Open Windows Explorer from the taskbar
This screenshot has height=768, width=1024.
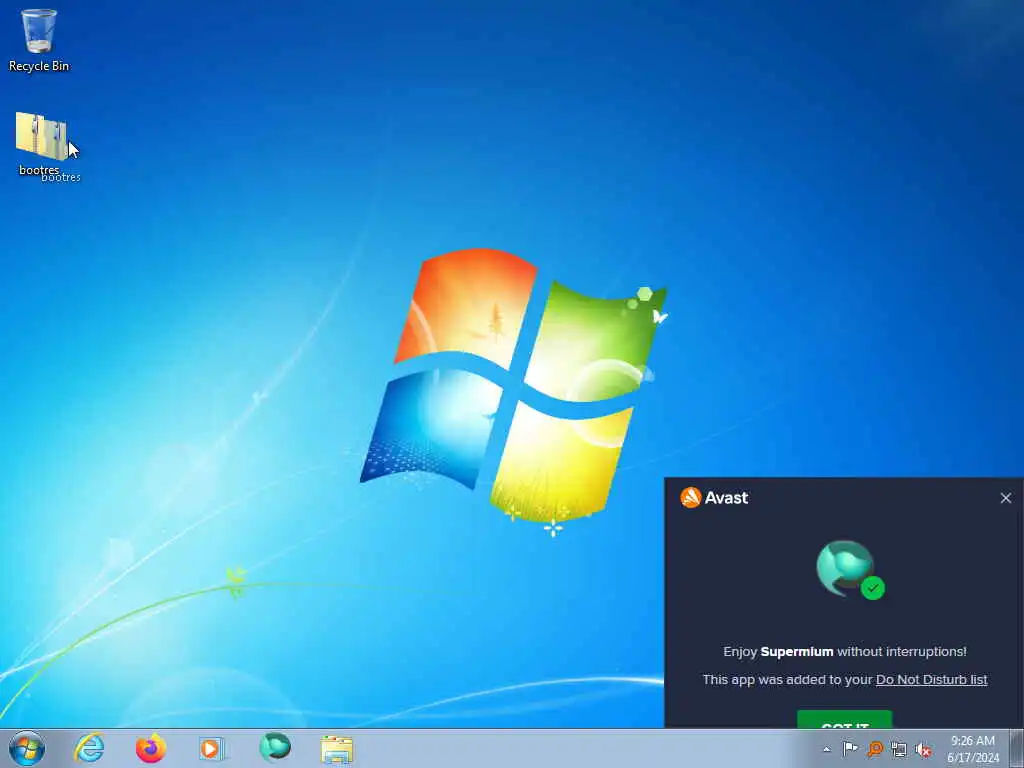[x=337, y=749]
